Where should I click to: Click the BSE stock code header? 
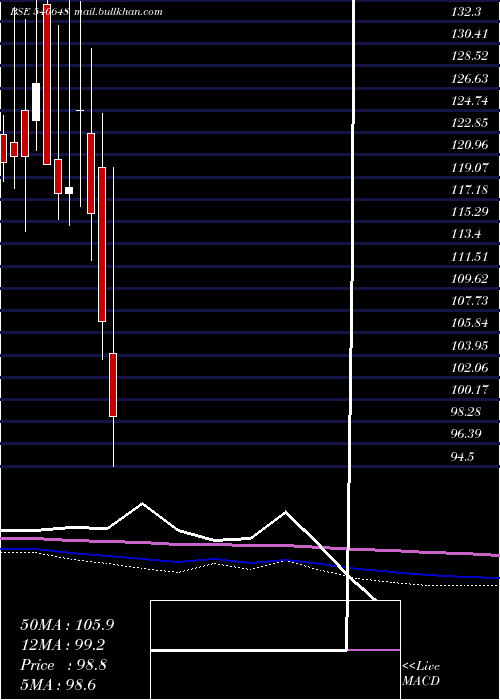click(x=39, y=12)
